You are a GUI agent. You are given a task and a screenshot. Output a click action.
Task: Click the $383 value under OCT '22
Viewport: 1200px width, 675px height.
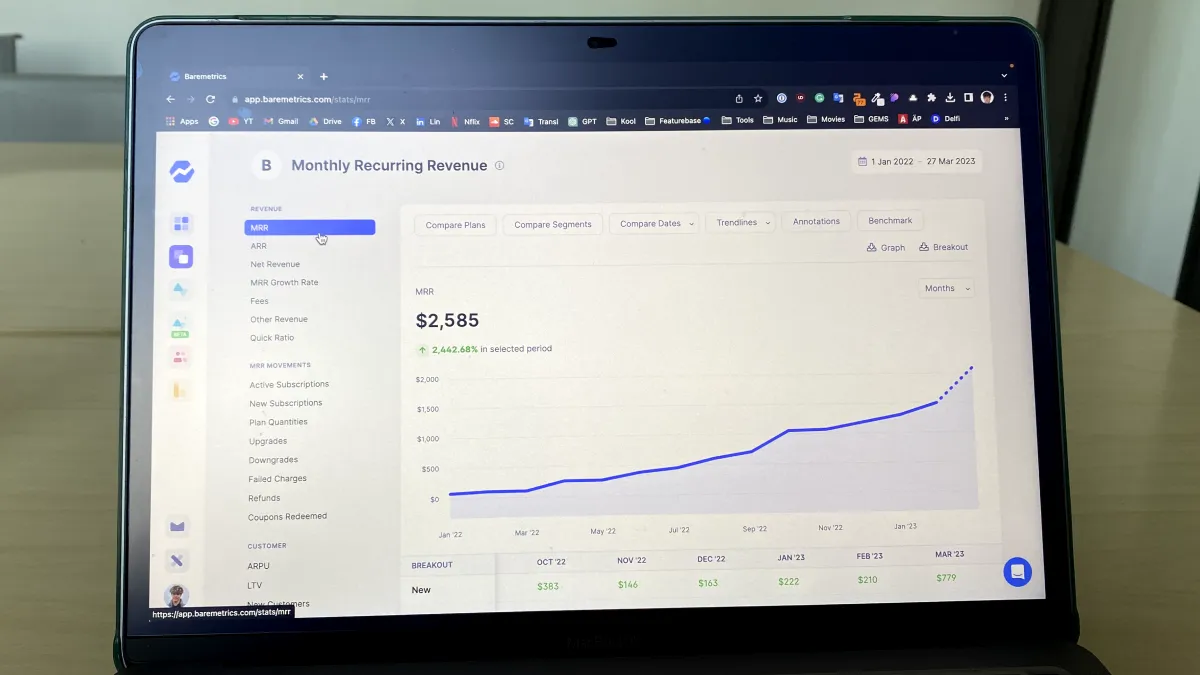click(548, 586)
